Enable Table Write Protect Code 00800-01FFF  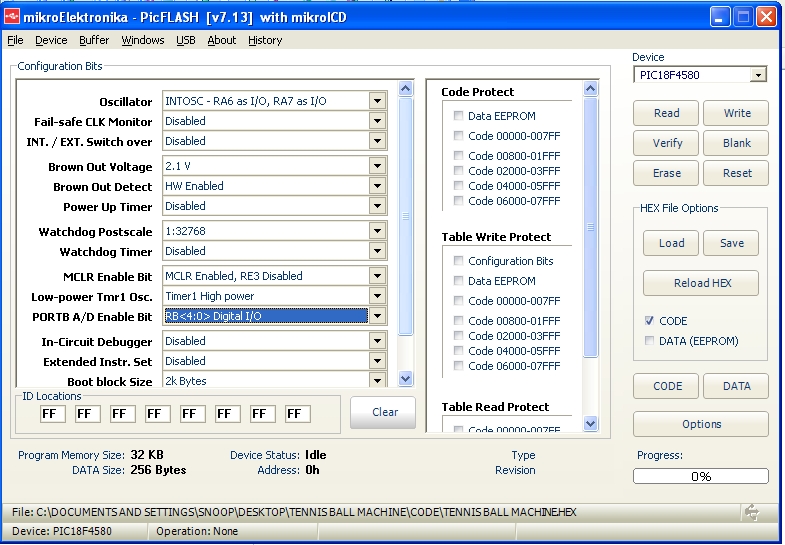[x=458, y=320]
